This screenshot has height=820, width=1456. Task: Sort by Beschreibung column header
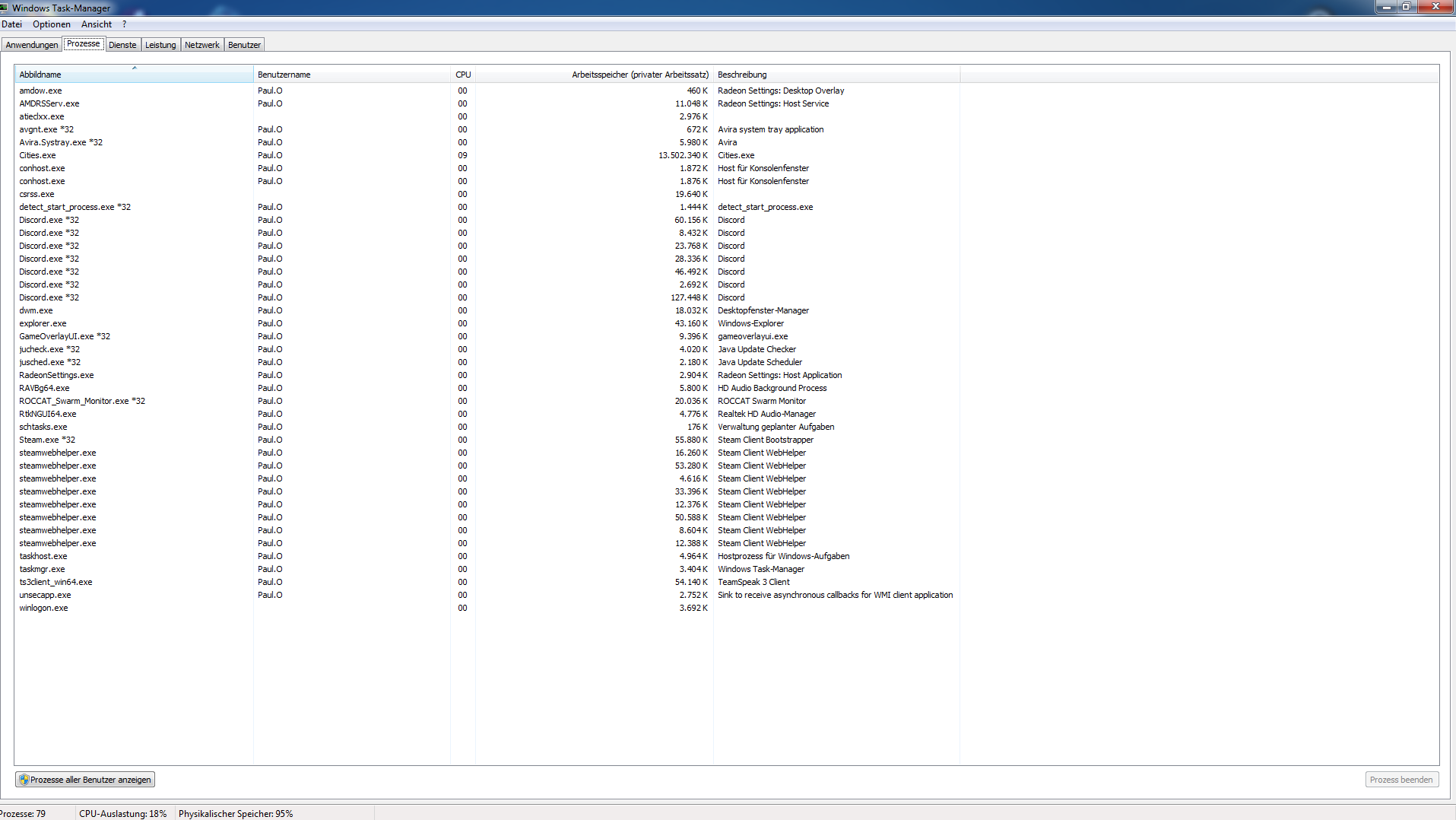(x=836, y=75)
